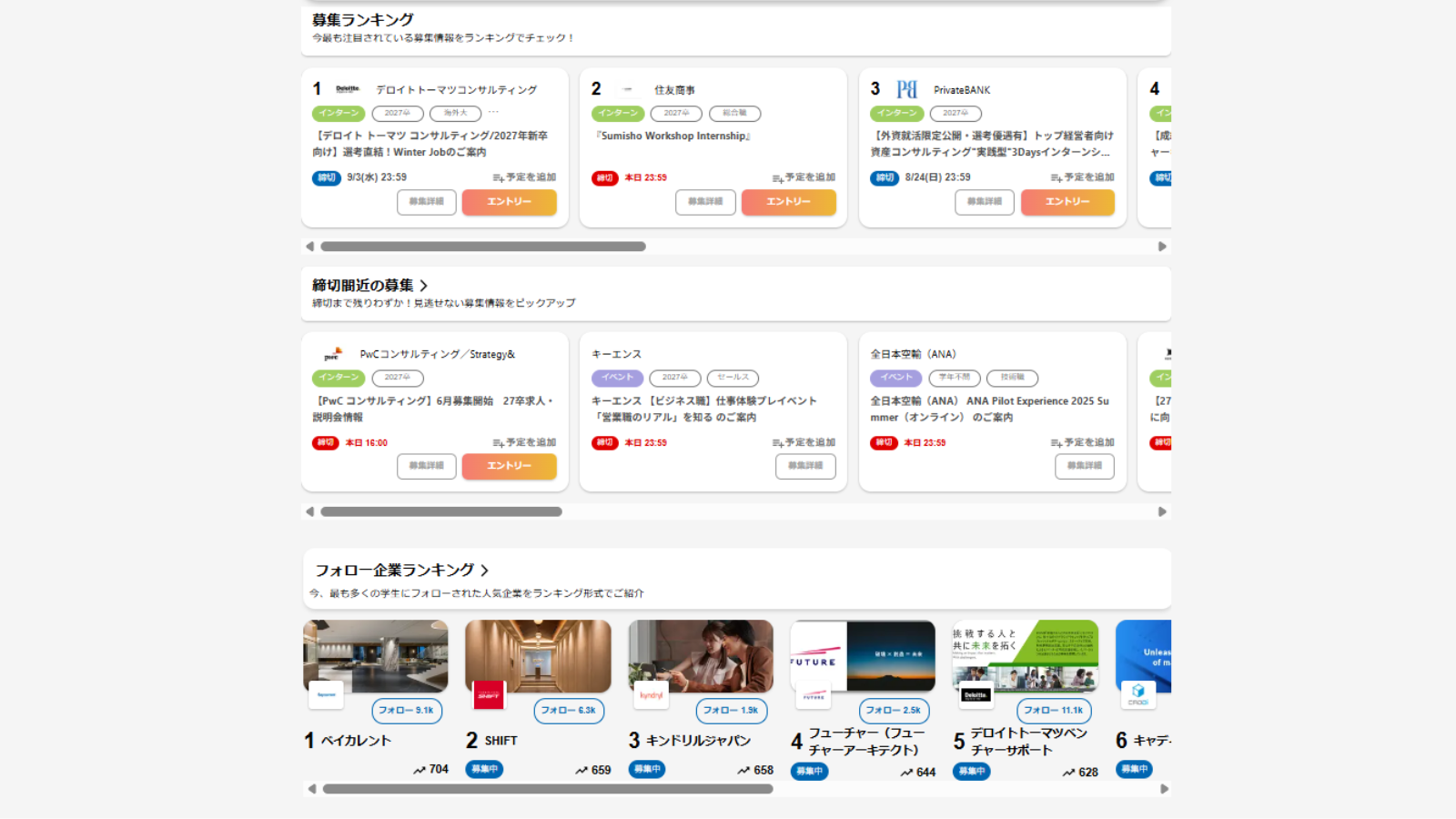Open the キンドリルジャパン thumbnail of two people
This screenshot has height=819, width=1456.
coord(701,655)
